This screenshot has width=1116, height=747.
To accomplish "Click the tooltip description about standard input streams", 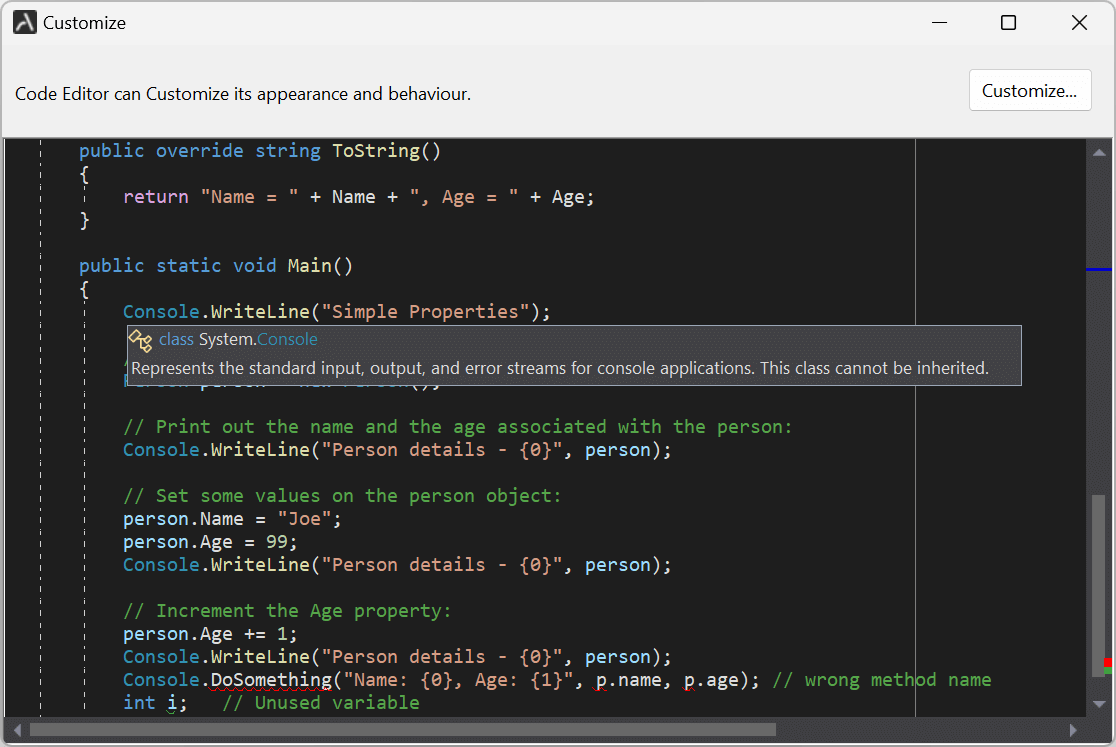I will coord(560,368).
